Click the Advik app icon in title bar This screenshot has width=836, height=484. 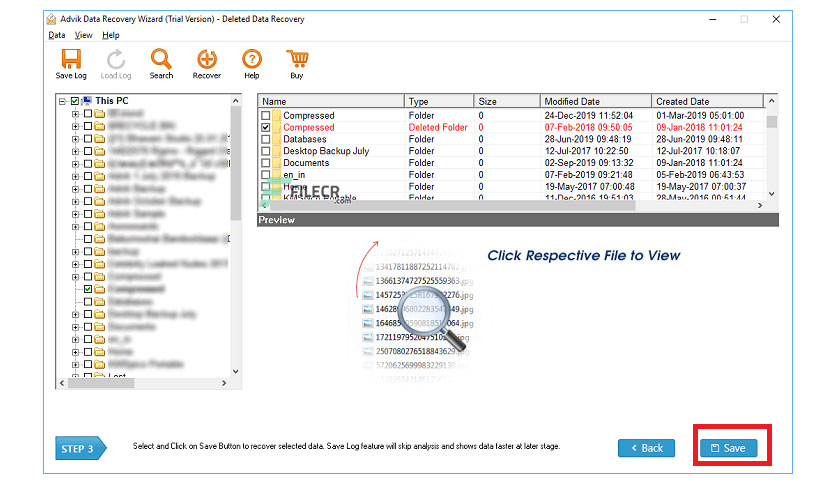51,19
